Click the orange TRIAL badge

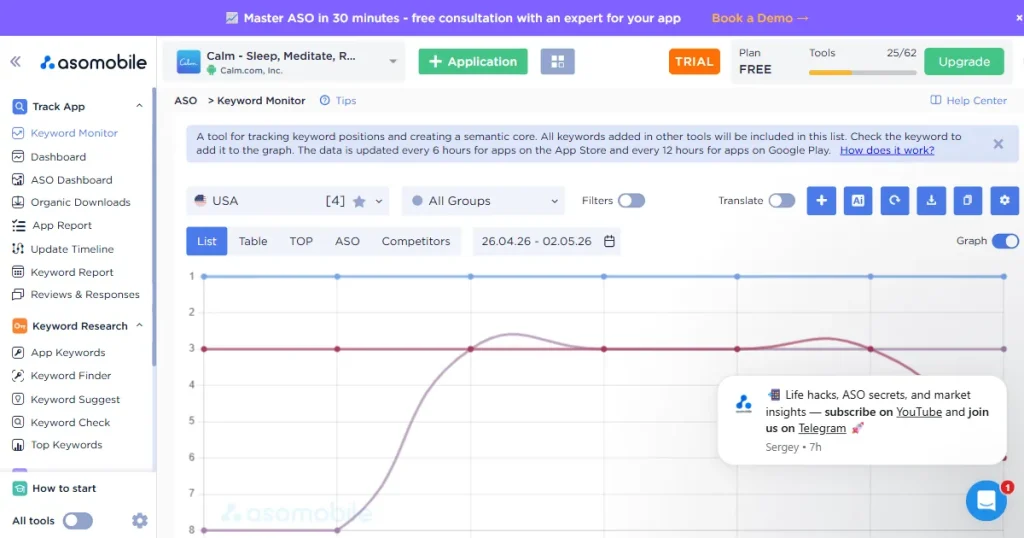[x=694, y=61]
